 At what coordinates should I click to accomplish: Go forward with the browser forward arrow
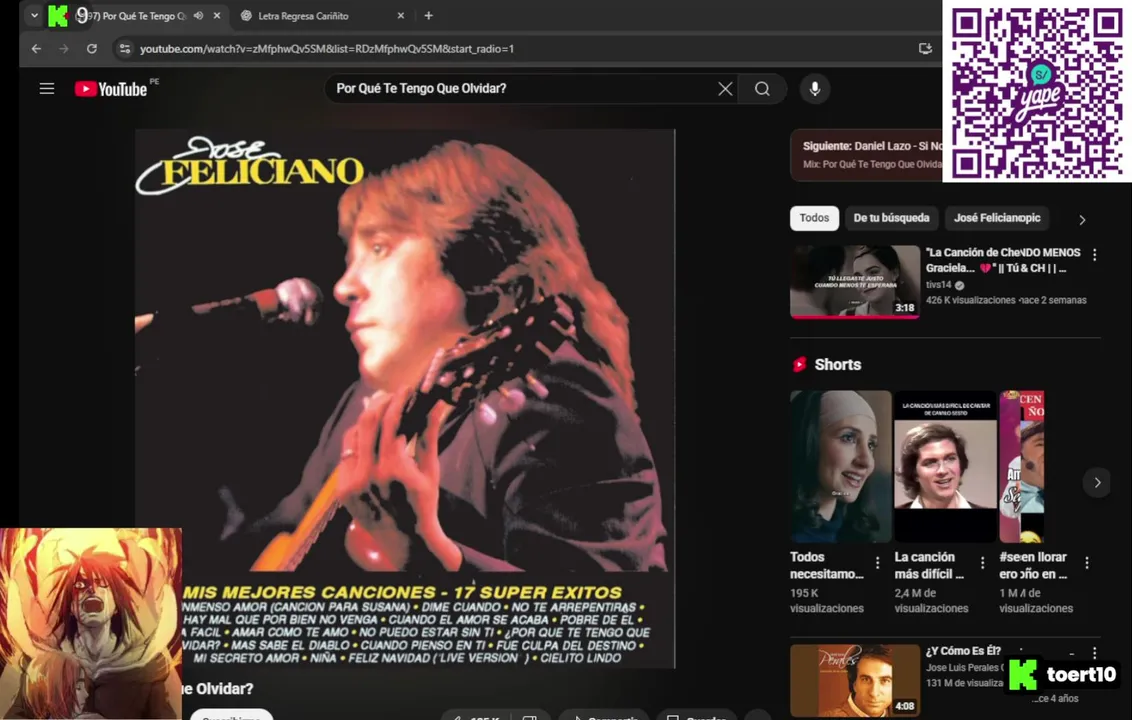click(64, 48)
